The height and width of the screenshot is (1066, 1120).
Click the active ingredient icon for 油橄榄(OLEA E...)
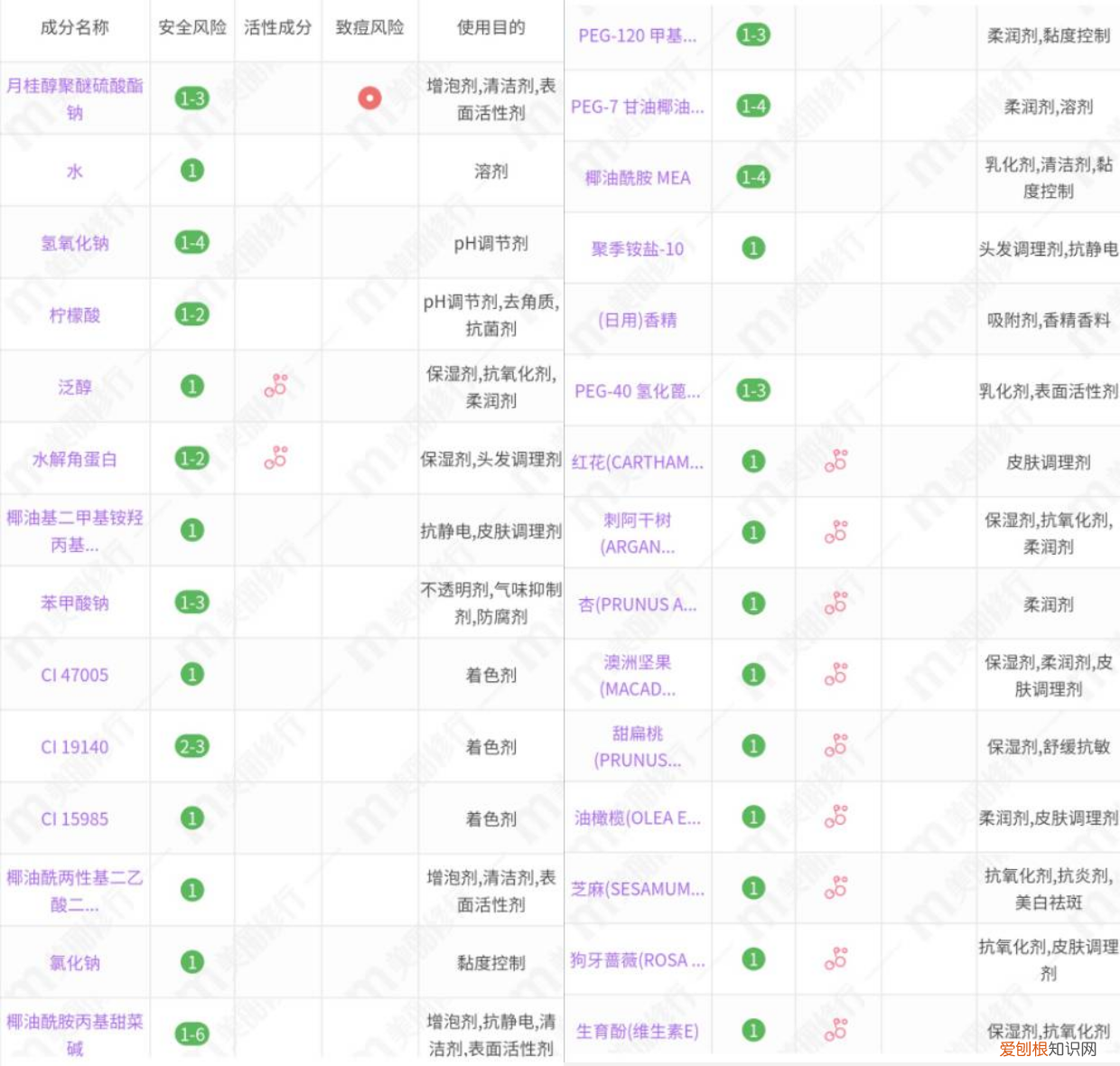(837, 818)
